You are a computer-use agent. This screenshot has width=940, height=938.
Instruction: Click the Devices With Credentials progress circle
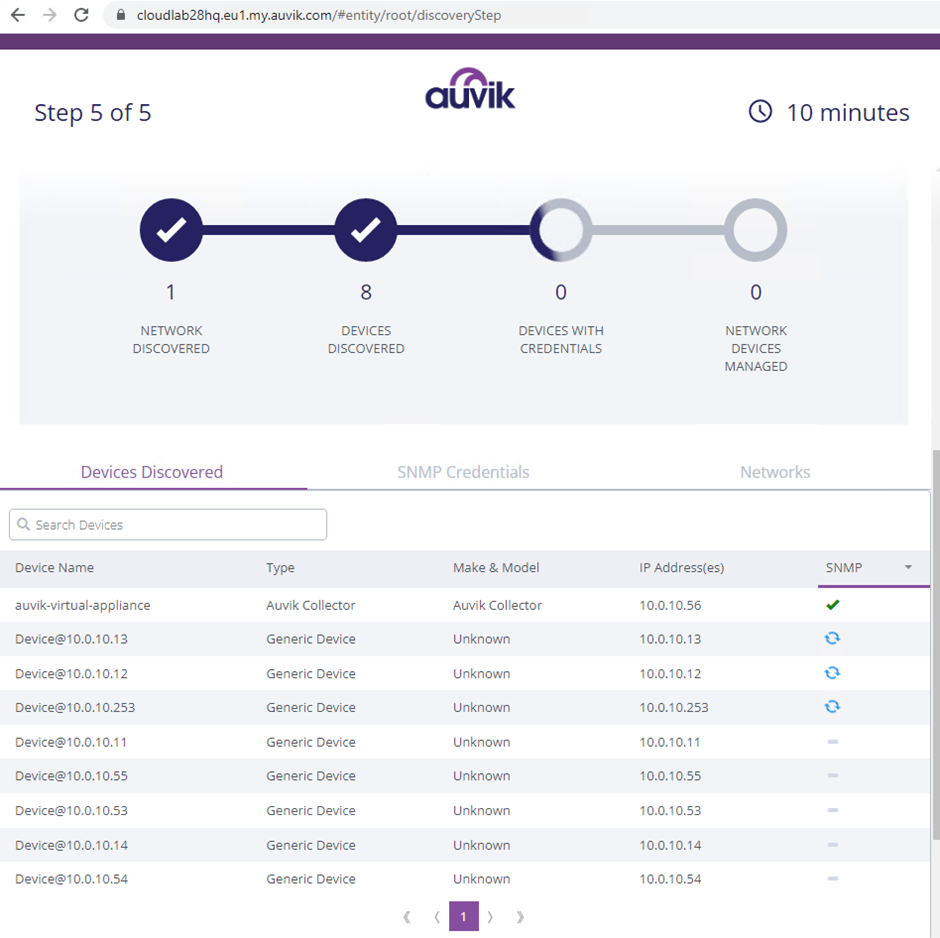[x=561, y=230]
